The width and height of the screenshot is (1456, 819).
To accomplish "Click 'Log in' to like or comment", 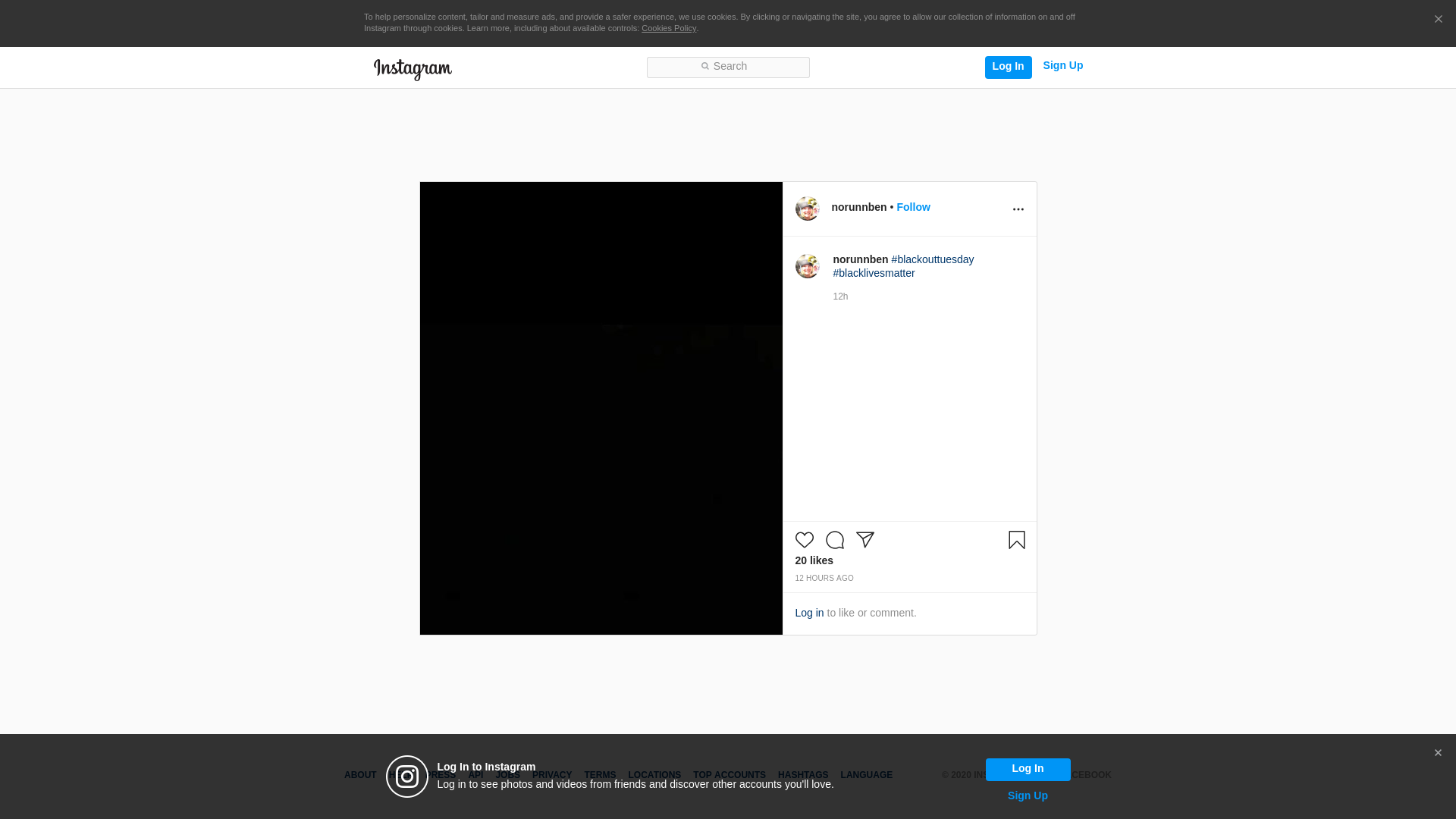I will (x=808, y=613).
